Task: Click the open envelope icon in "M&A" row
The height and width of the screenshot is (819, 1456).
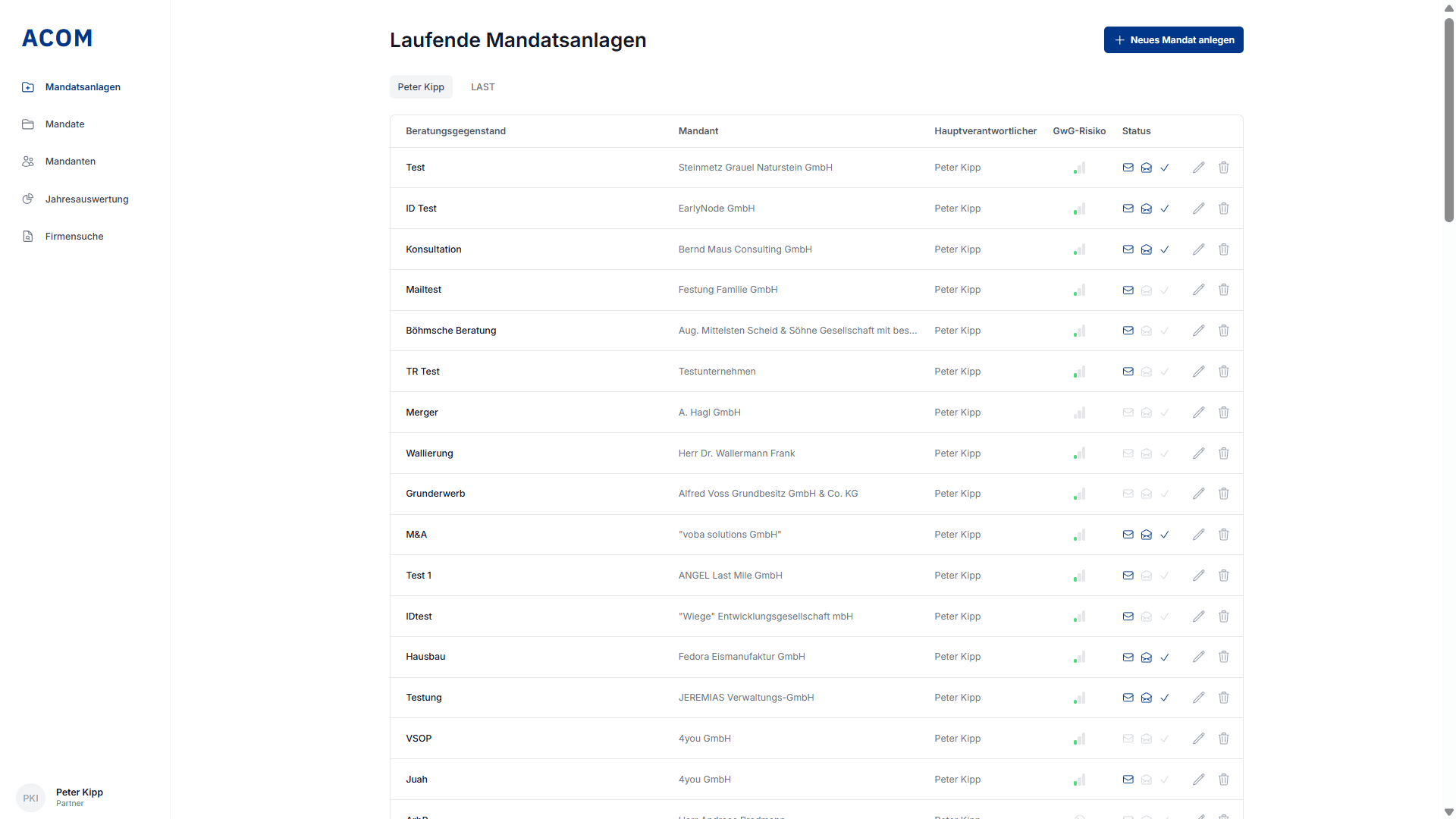Action: [x=1146, y=534]
